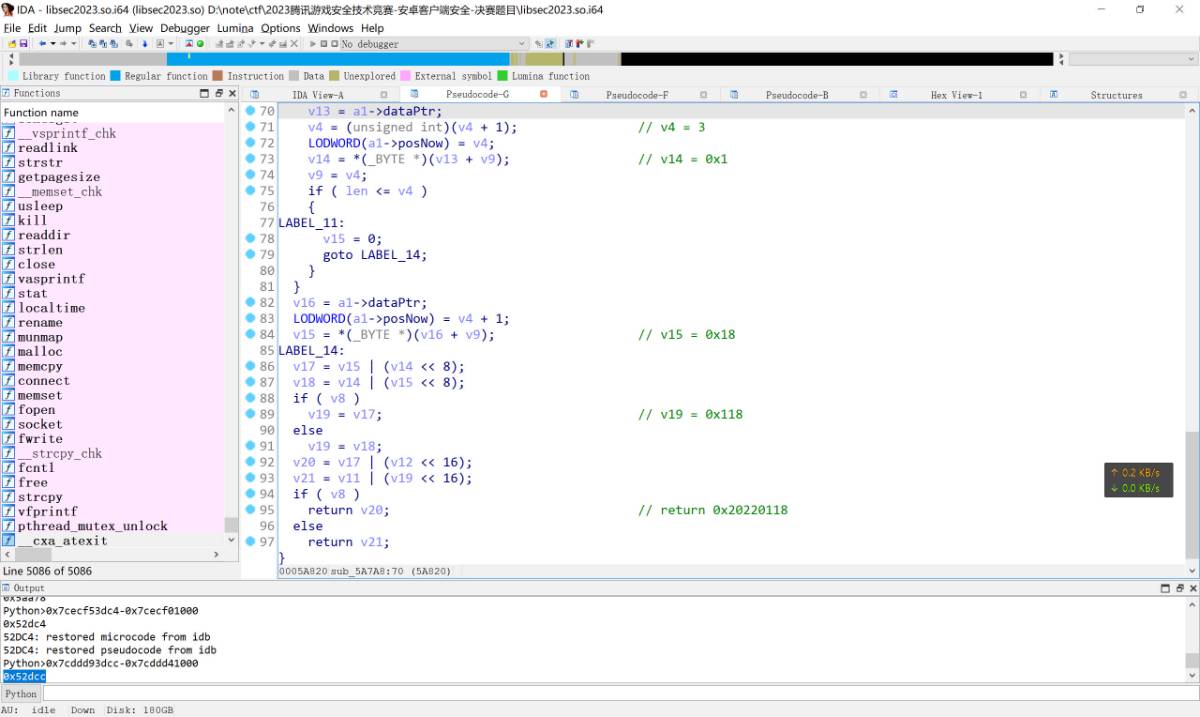The height and width of the screenshot is (717, 1200).
Task: Select the pthread_mutex_unlock function
Action: tap(92, 526)
